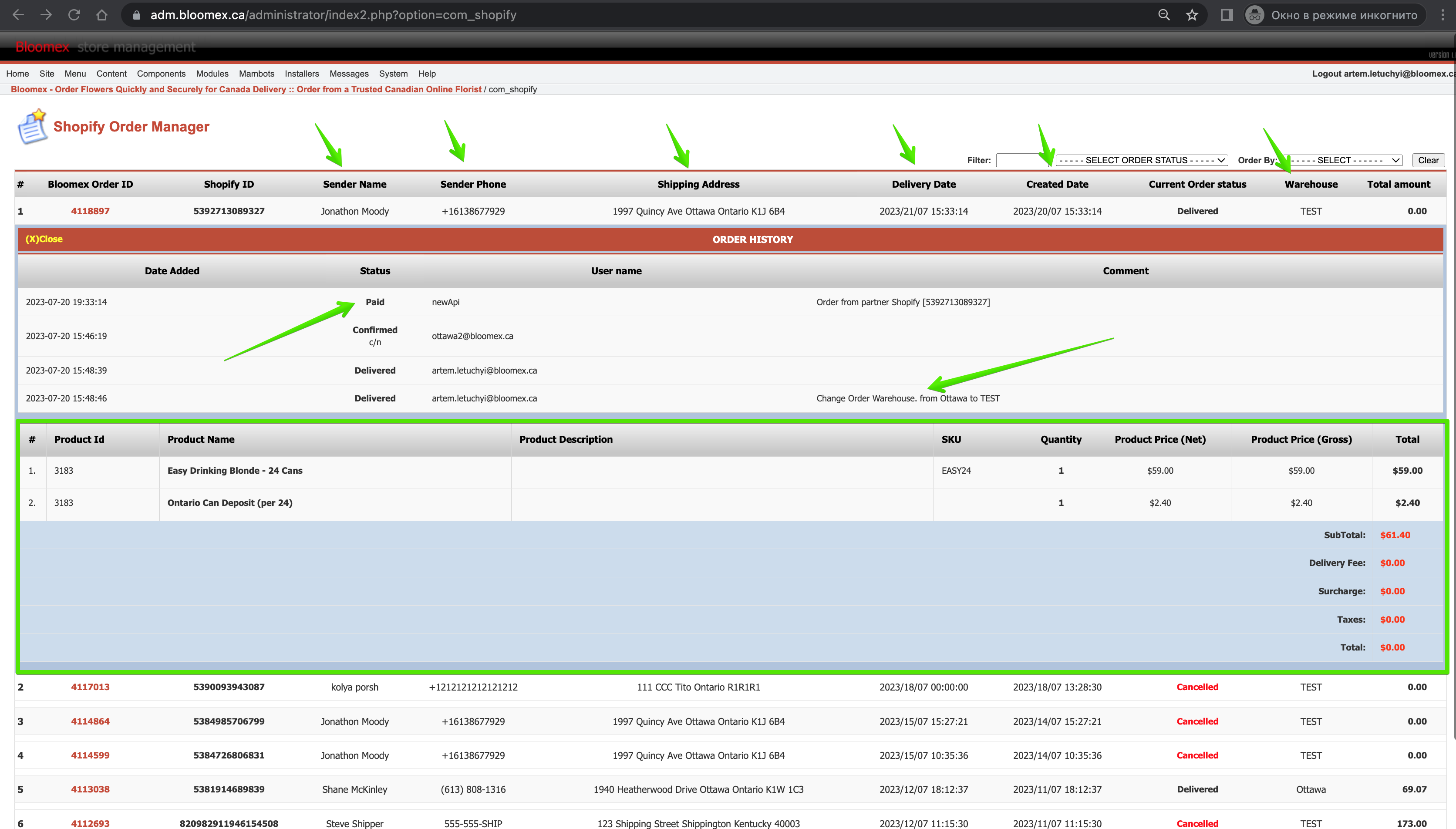Viewport: 1456px width, 829px height.
Task: Click the 'Change Order Warehouse' history comment
Action: tap(908, 398)
